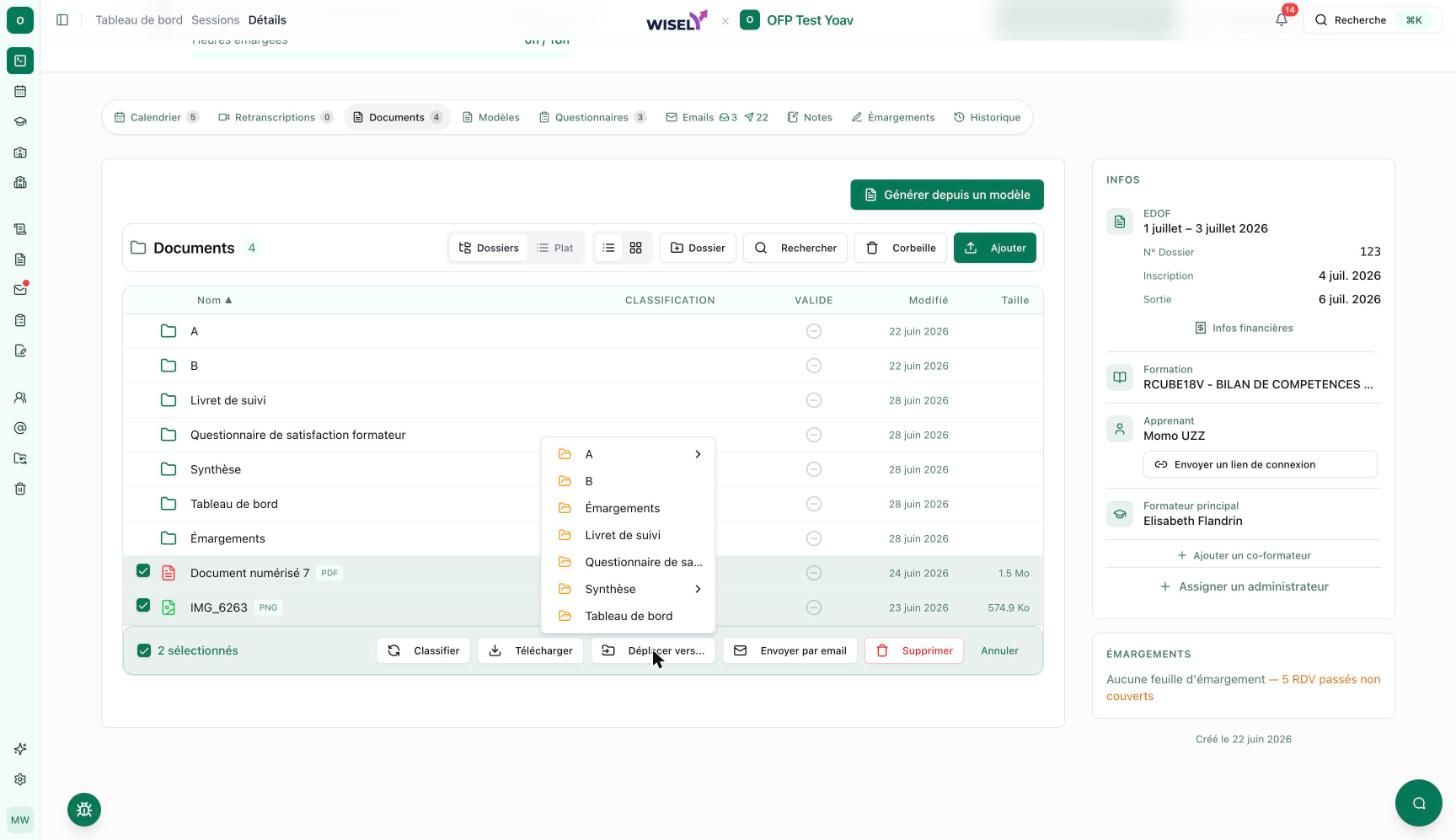Expand folder A submenu arrow

click(697, 454)
